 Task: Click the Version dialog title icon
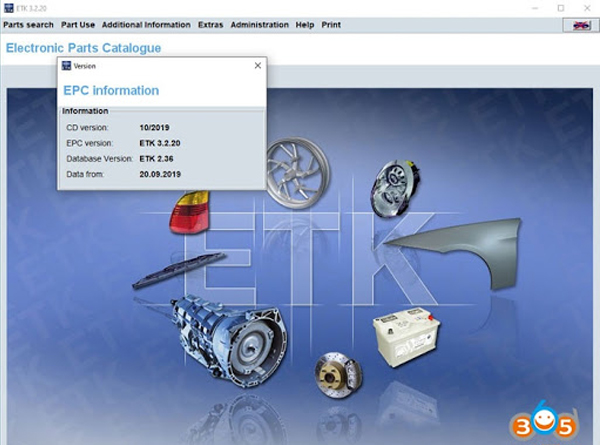click(x=66, y=65)
